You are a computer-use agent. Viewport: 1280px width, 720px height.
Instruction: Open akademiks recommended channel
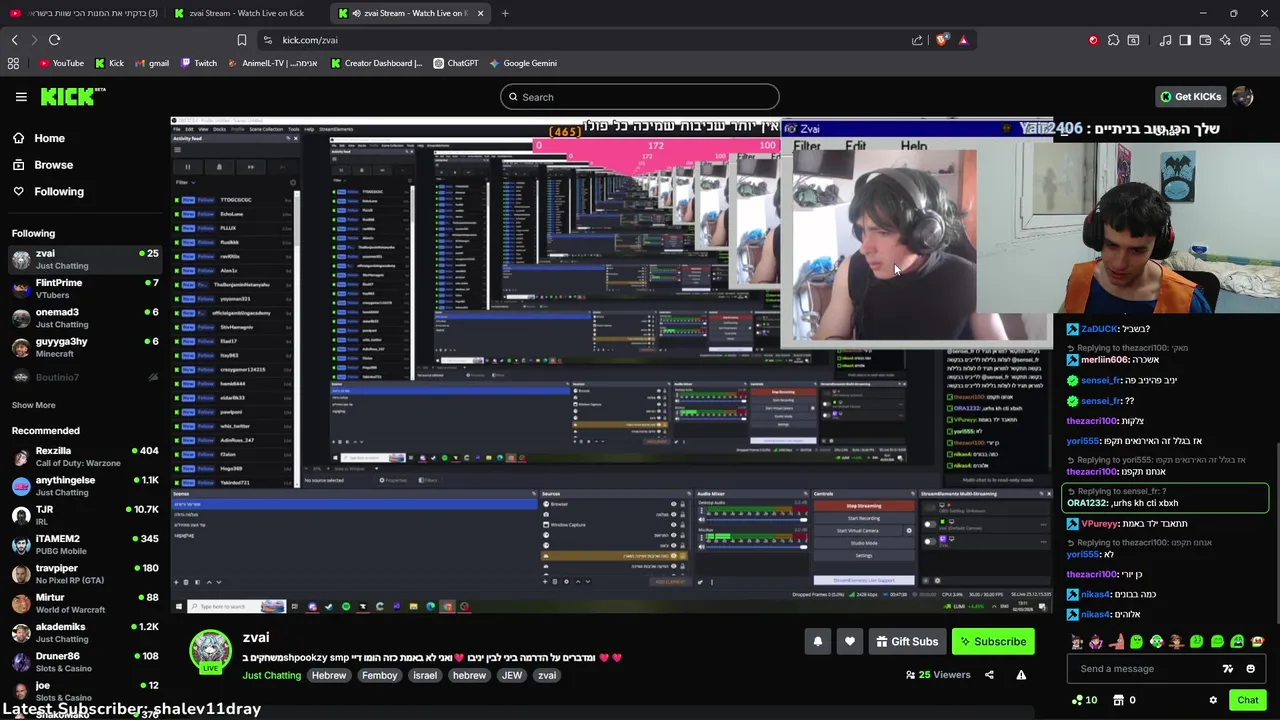click(x=85, y=632)
